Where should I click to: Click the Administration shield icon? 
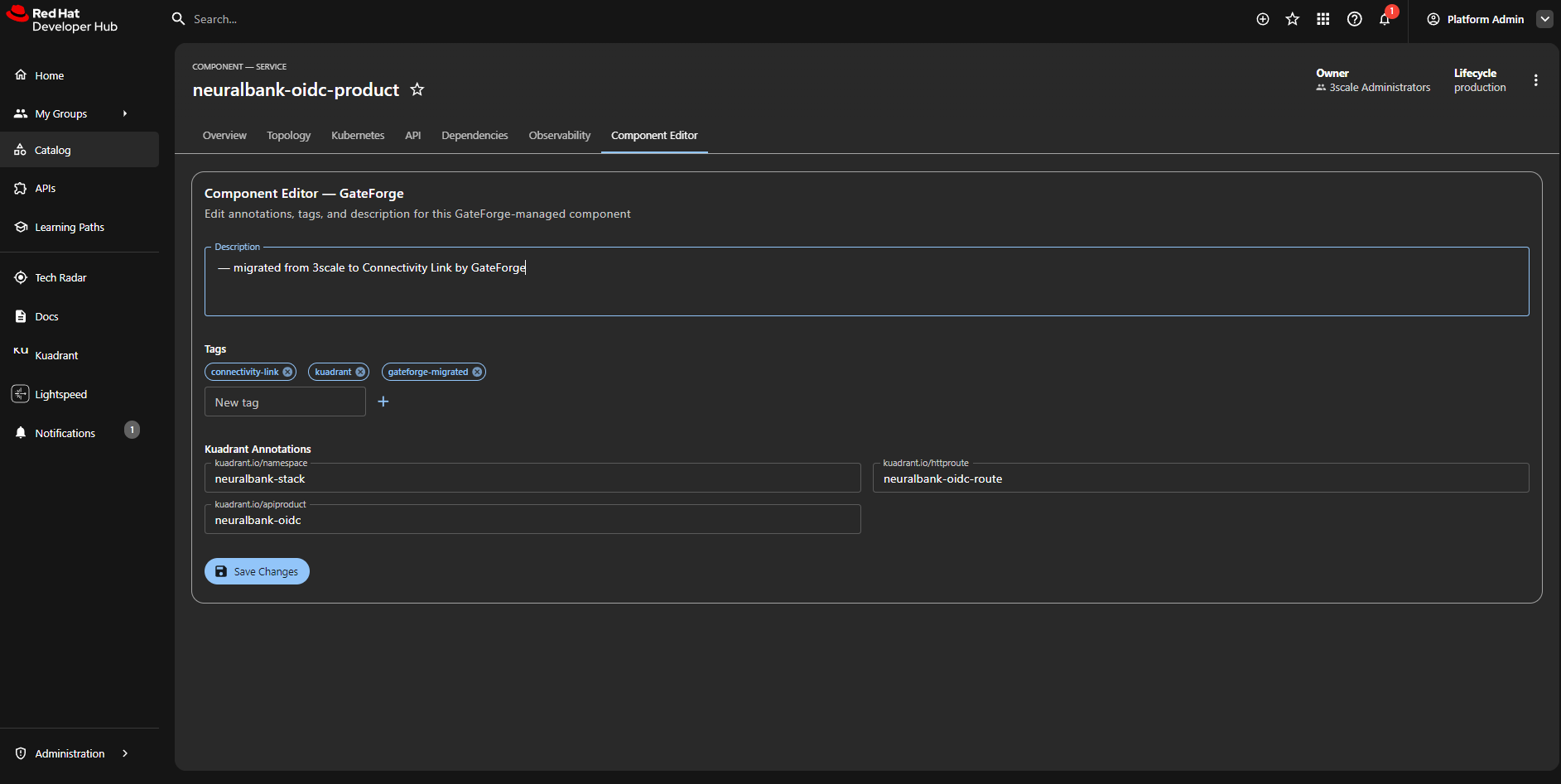tap(21, 753)
